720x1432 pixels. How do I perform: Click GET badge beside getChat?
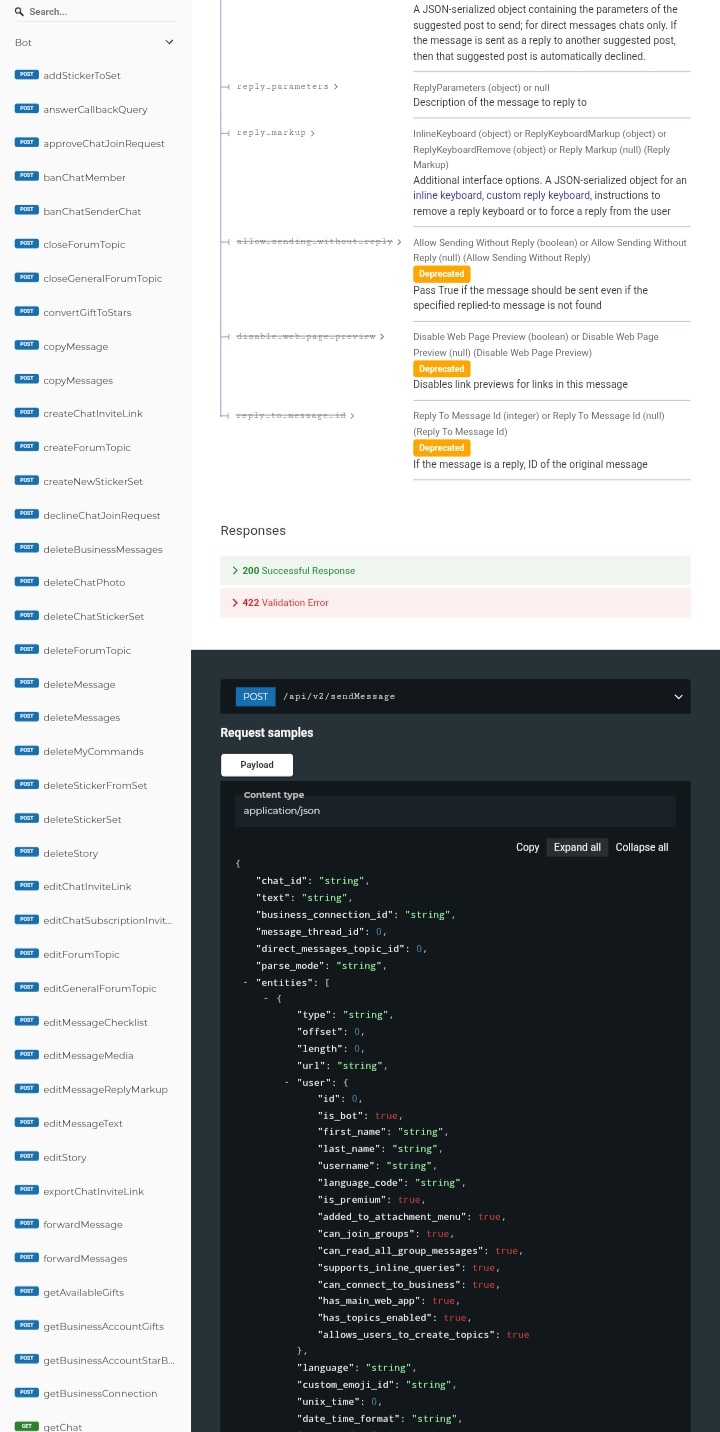(27, 1426)
